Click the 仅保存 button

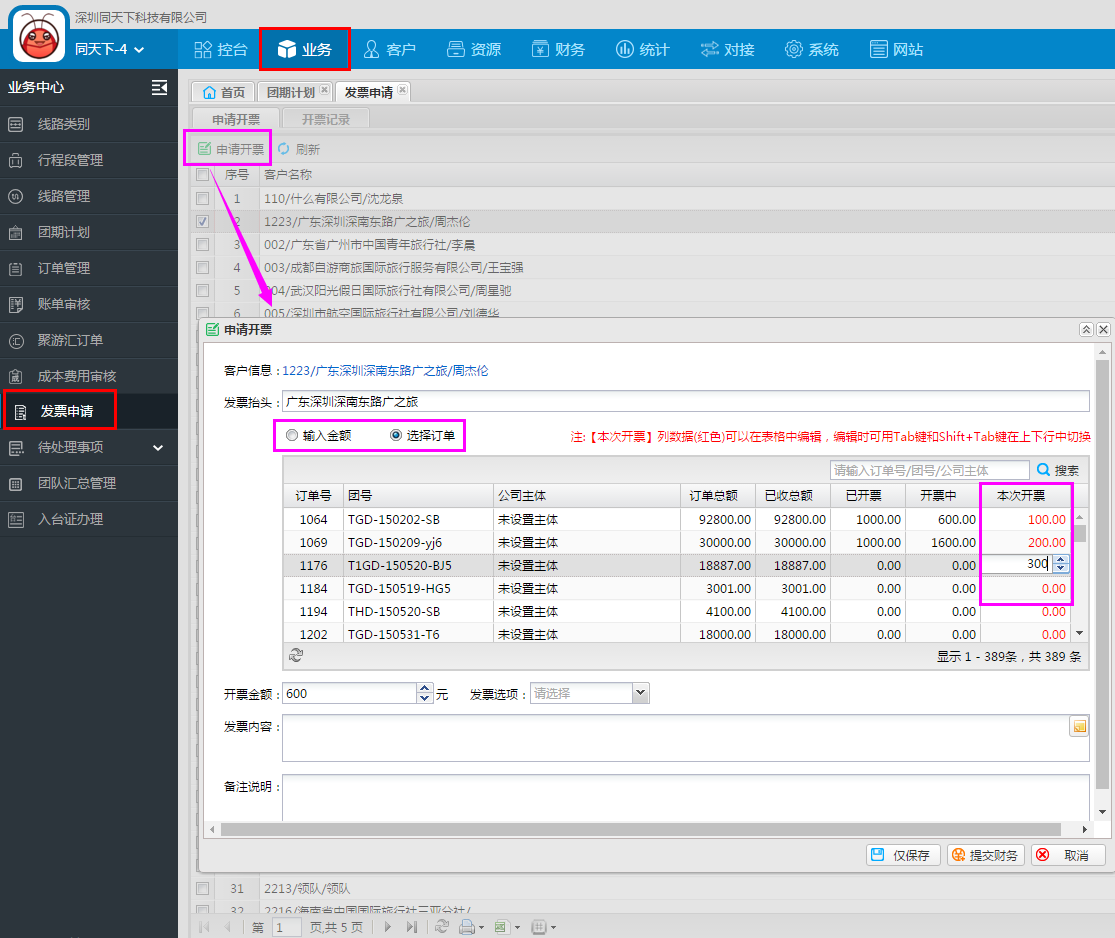903,855
